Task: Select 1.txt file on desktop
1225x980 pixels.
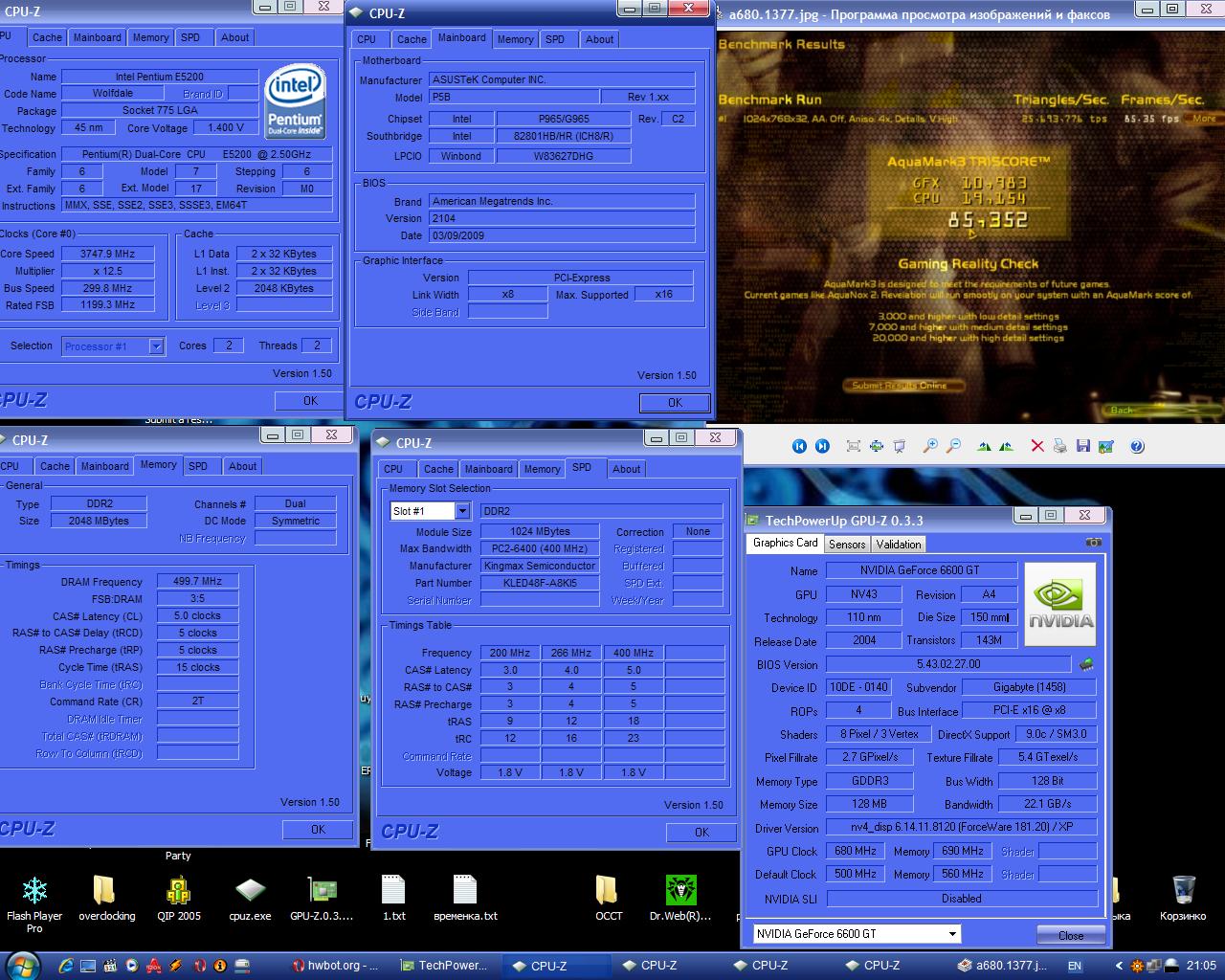Action: click(393, 899)
